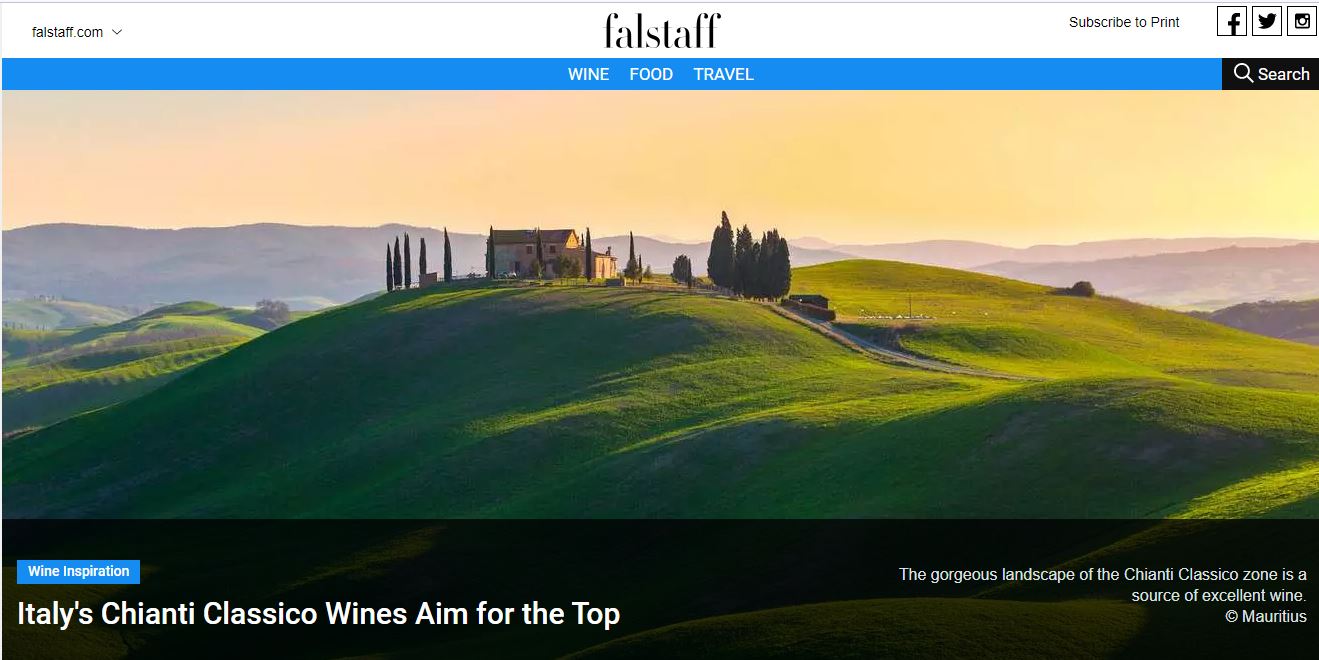
Task: Open the Twitter bird icon
Action: (1267, 21)
